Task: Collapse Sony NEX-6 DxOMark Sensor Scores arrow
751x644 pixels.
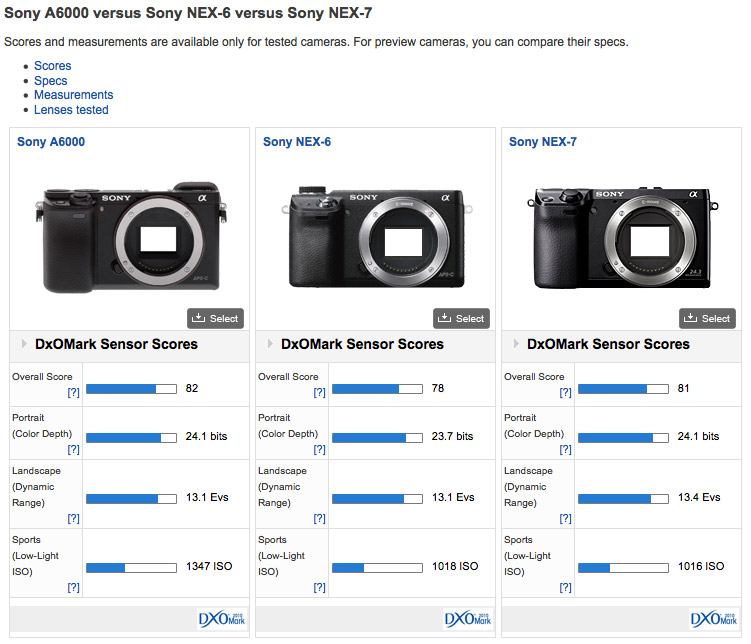Action: 270,343
